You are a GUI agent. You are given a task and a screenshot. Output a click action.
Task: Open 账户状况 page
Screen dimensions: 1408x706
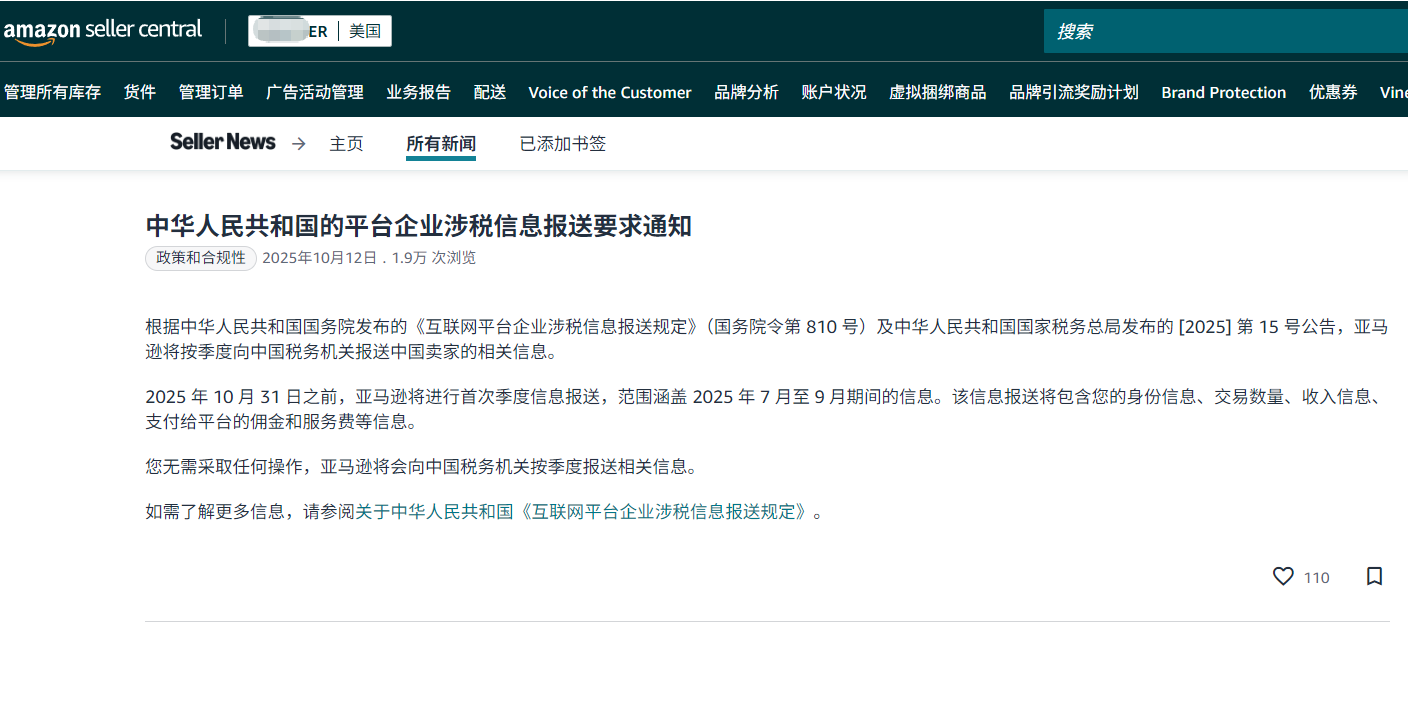tap(833, 92)
